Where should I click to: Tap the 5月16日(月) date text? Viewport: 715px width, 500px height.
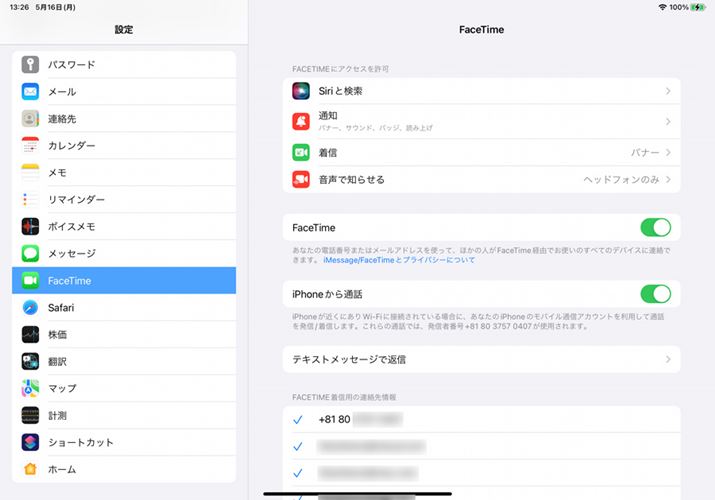(56, 7)
